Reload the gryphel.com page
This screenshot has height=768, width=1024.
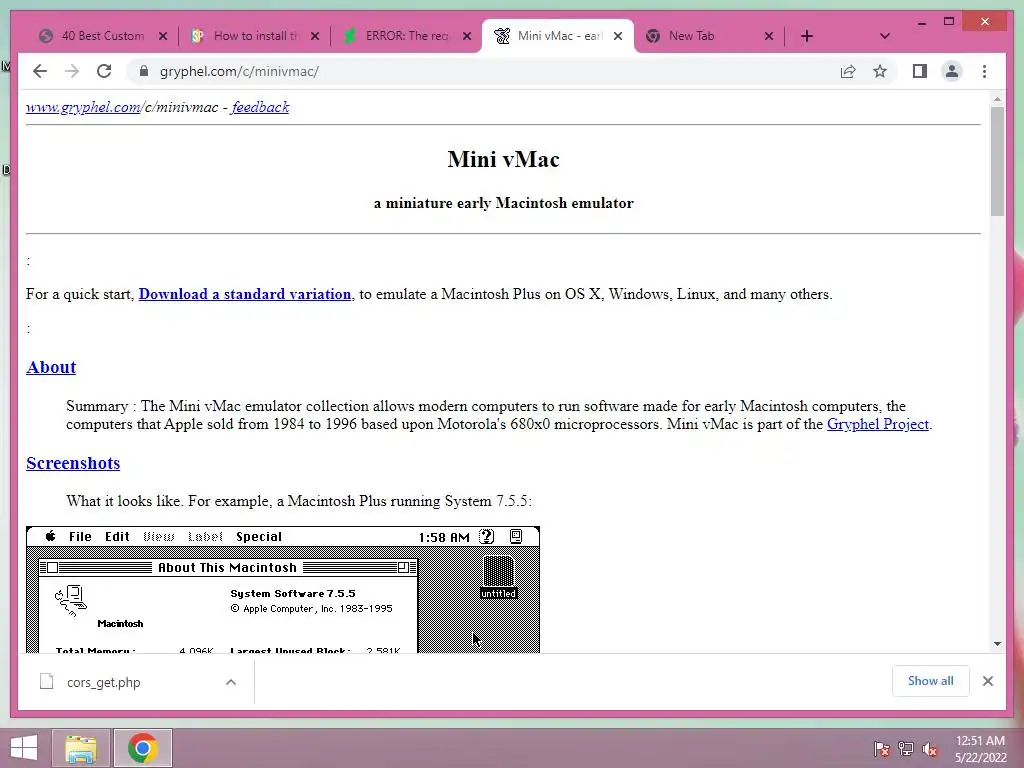tap(104, 71)
